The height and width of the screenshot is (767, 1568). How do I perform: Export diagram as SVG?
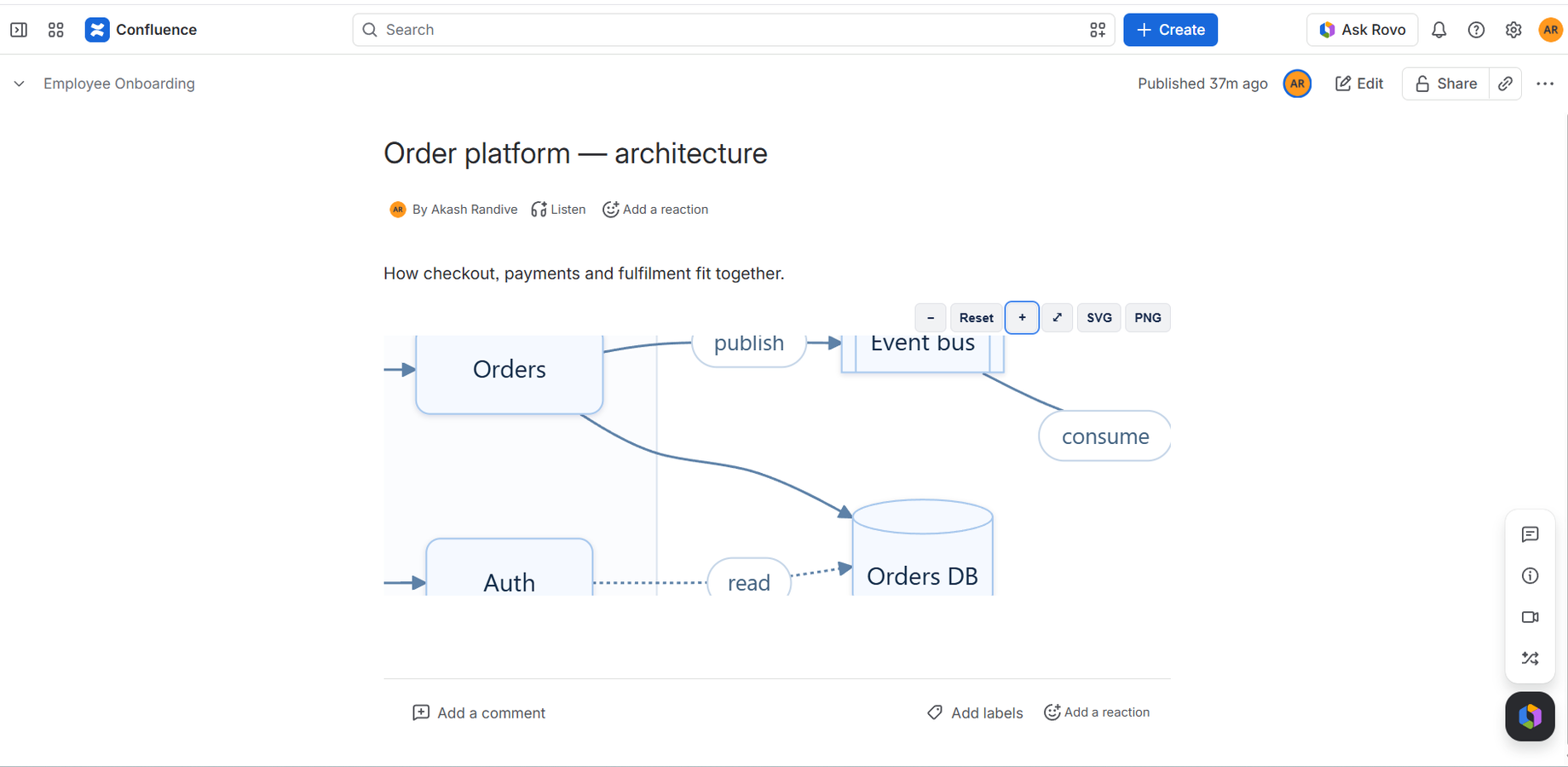point(1099,318)
